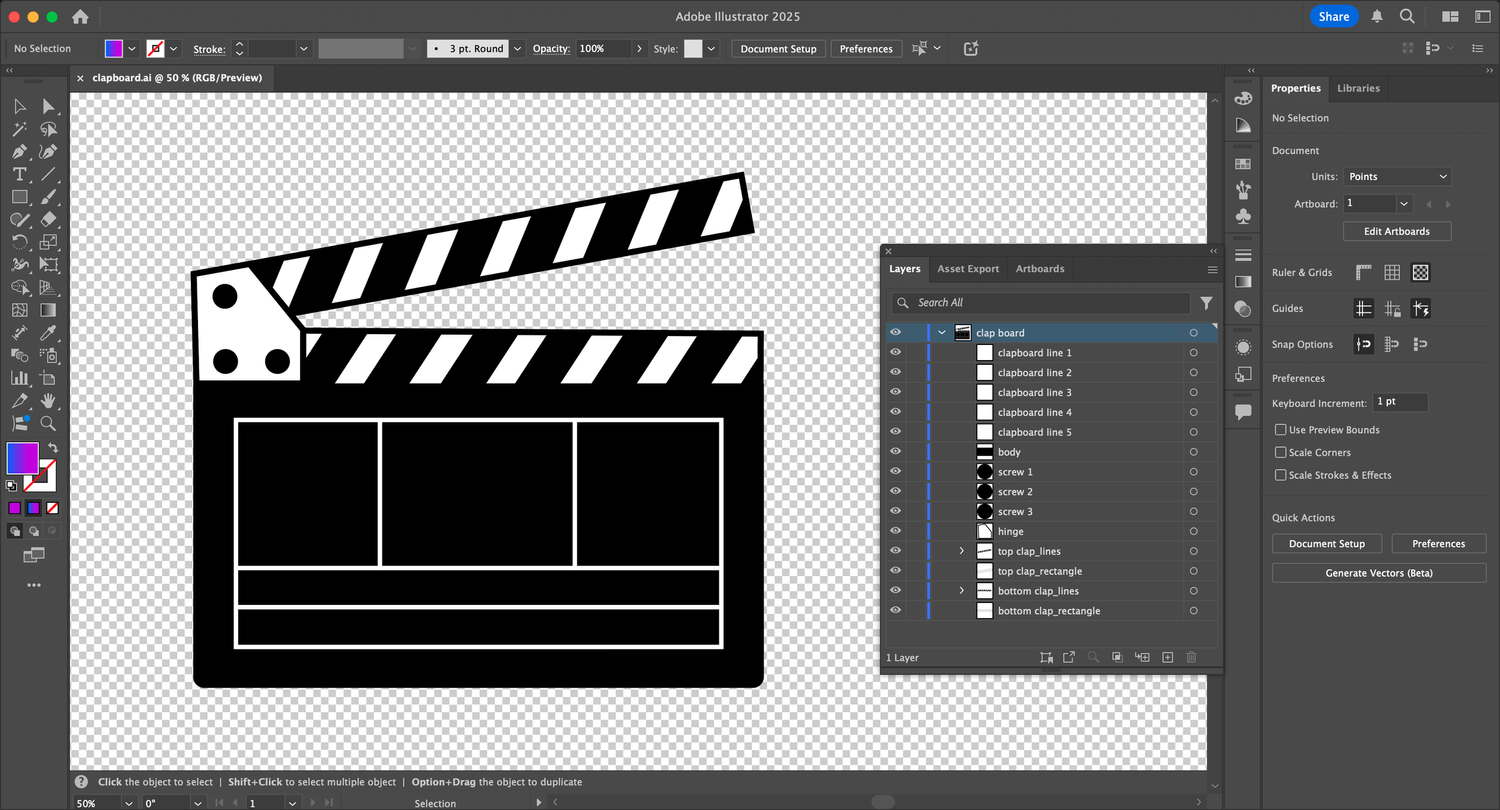Click Generate Vectors (Beta) button

[x=1379, y=573]
